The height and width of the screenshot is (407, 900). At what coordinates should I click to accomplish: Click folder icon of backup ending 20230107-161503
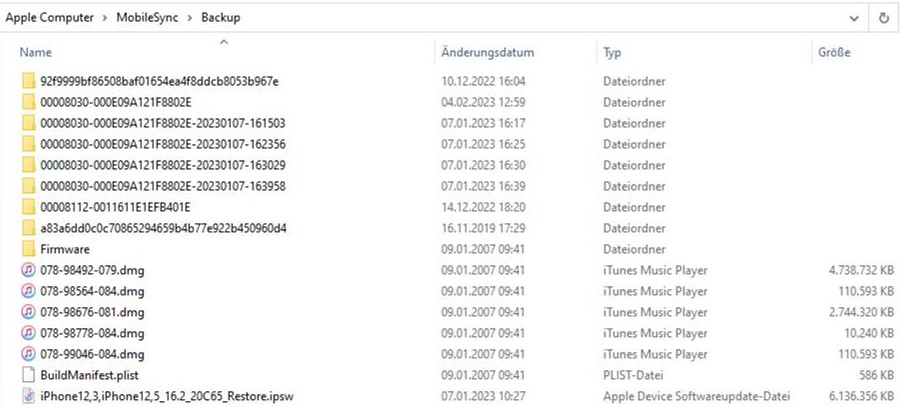pyautogui.click(x=29, y=123)
